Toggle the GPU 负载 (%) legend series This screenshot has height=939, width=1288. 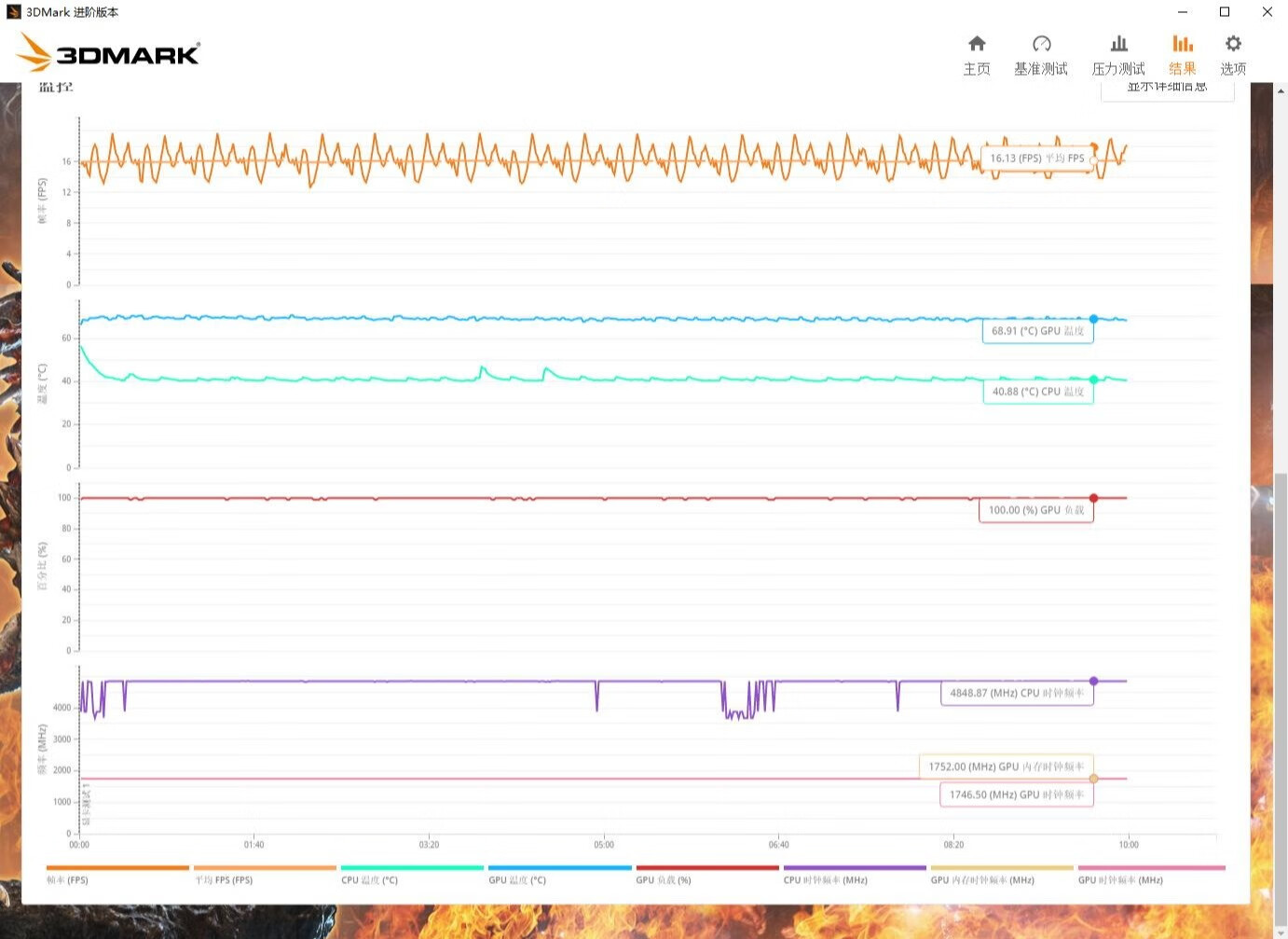pyautogui.click(x=707, y=875)
